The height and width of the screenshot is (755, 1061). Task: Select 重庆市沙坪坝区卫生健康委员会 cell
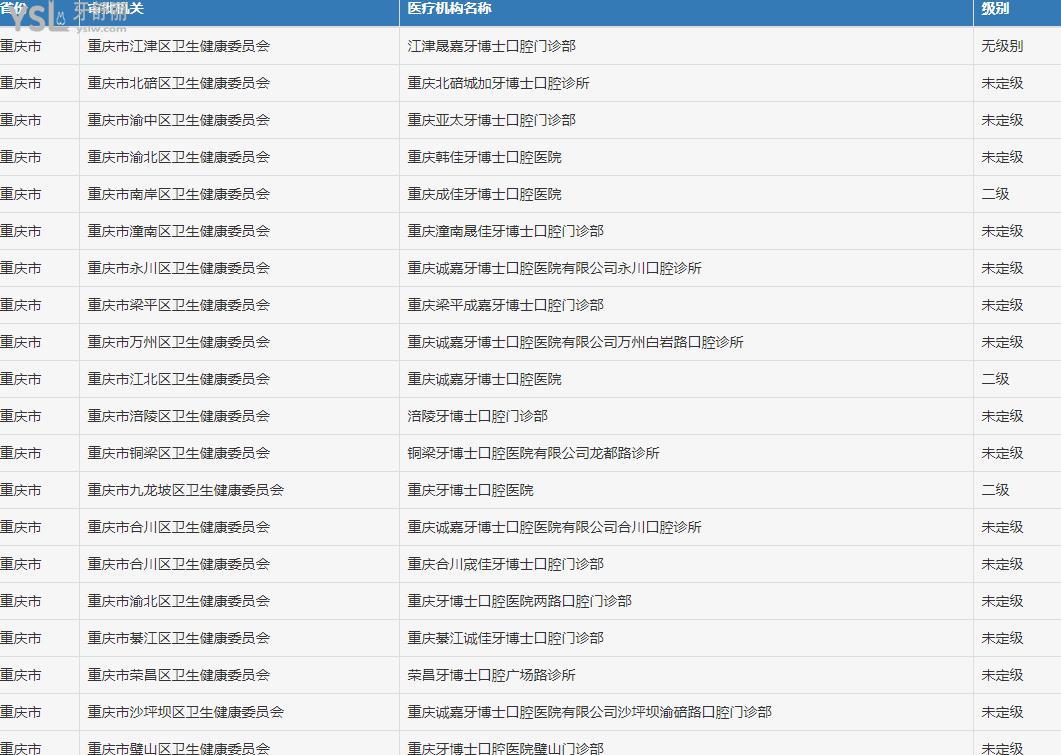(x=185, y=712)
